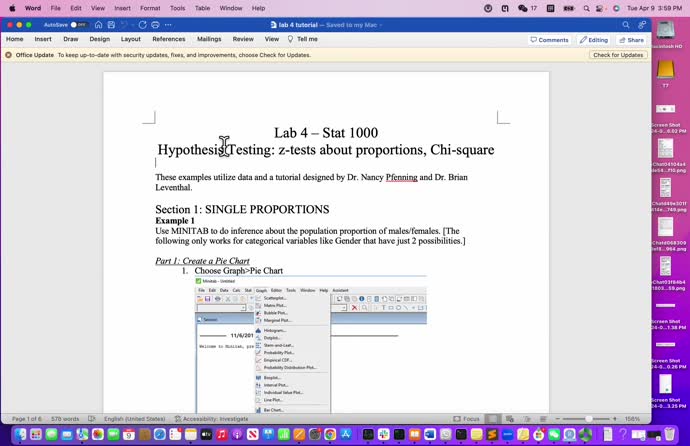
Task: Open the Format menu in menu bar
Action: tap(150, 8)
